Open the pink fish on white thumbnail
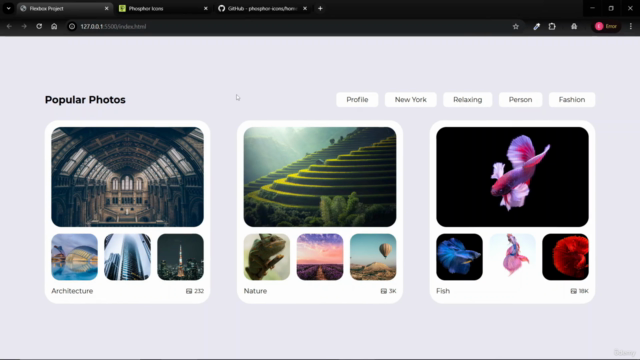The width and height of the screenshot is (640, 360). point(512,257)
